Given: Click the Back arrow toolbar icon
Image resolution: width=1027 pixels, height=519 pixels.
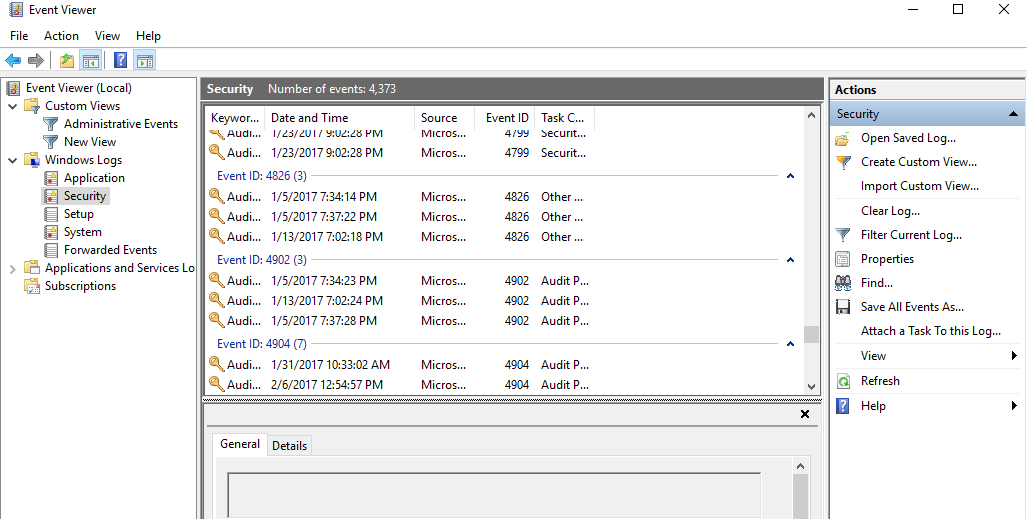Looking at the screenshot, I should click(x=13, y=60).
